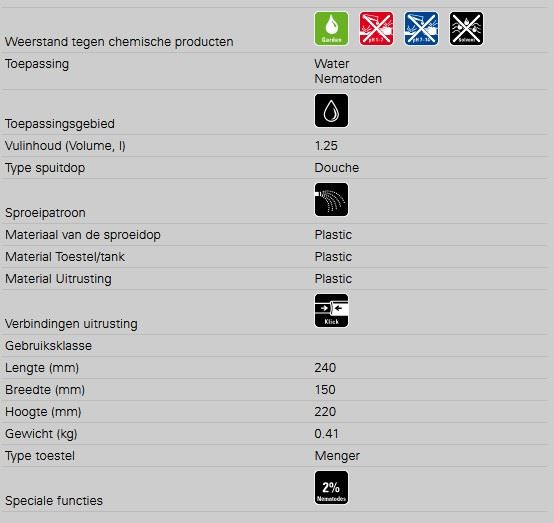Click the water droplet Toepassingsgebied icon
Screen dimensions: 554x523
331,111
